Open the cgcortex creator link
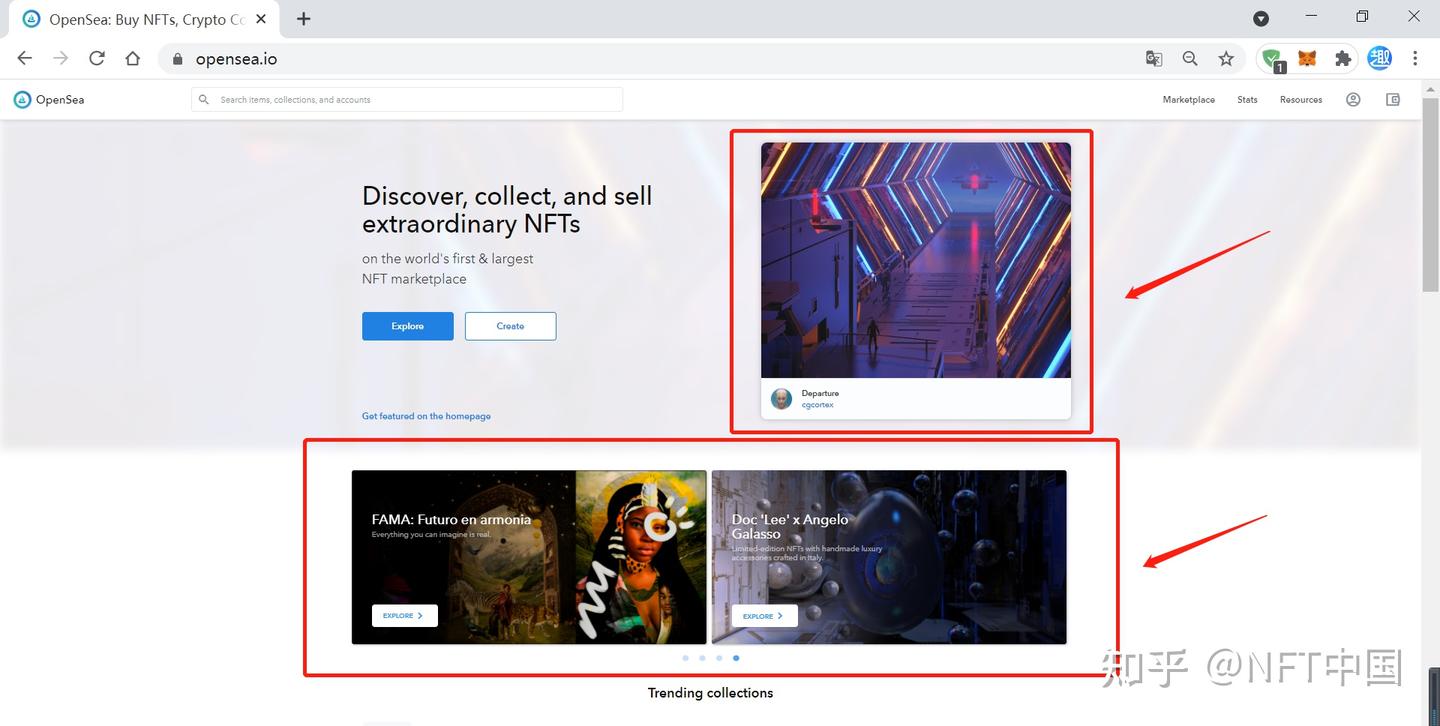The height and width of the screenshot is (726, 1440). coord(817,405)
